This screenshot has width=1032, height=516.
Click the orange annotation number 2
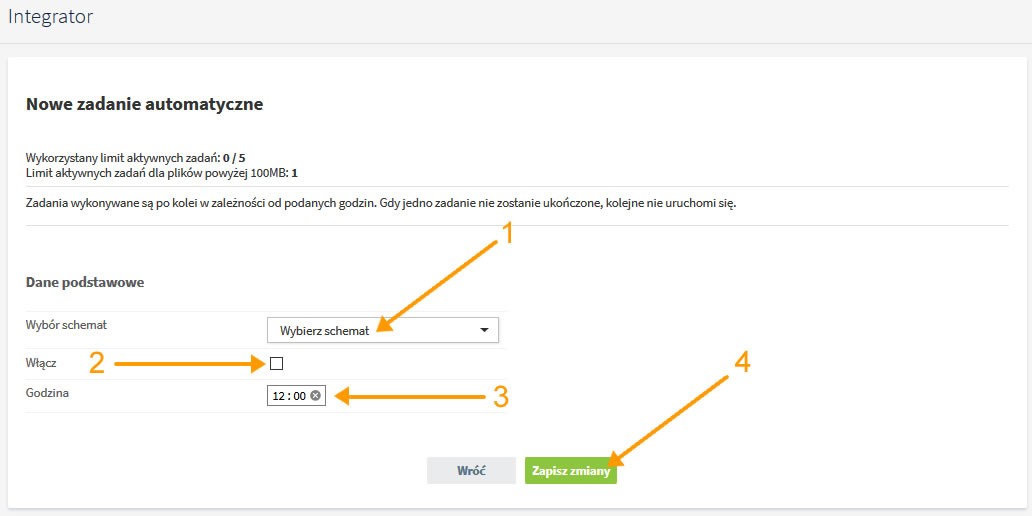97,363
